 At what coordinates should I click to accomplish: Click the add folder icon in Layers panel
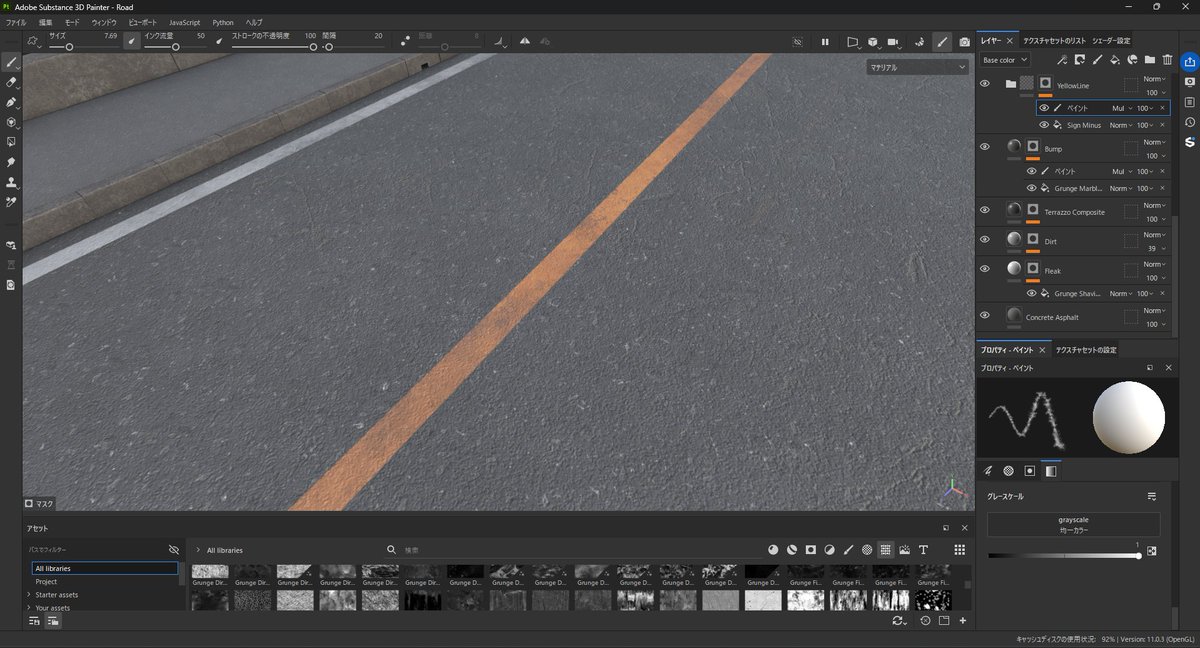(x=1148, y=59)
